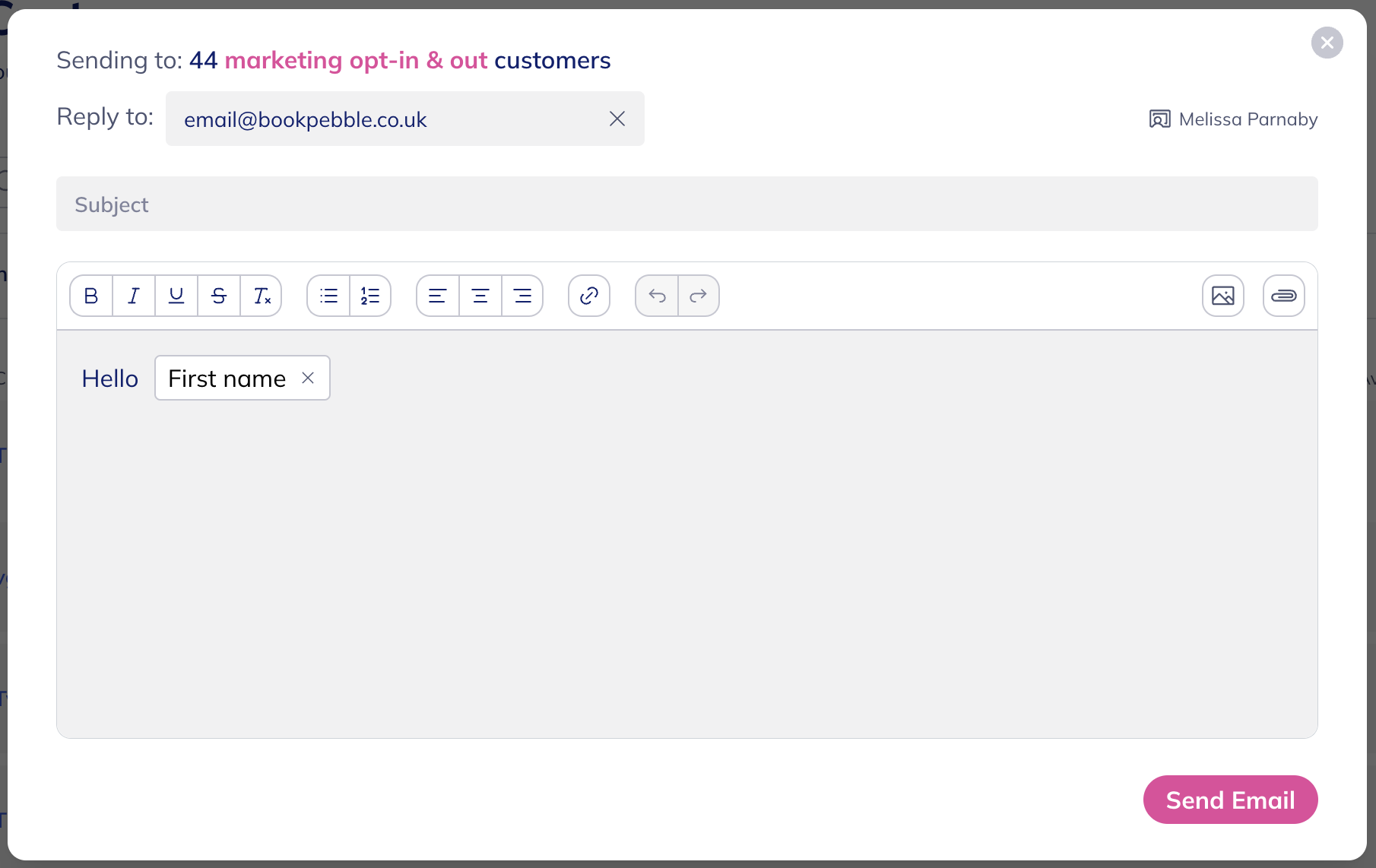Apply italic formatting
This screenshot has height=868, width=1376.
[x=134, y=296]
